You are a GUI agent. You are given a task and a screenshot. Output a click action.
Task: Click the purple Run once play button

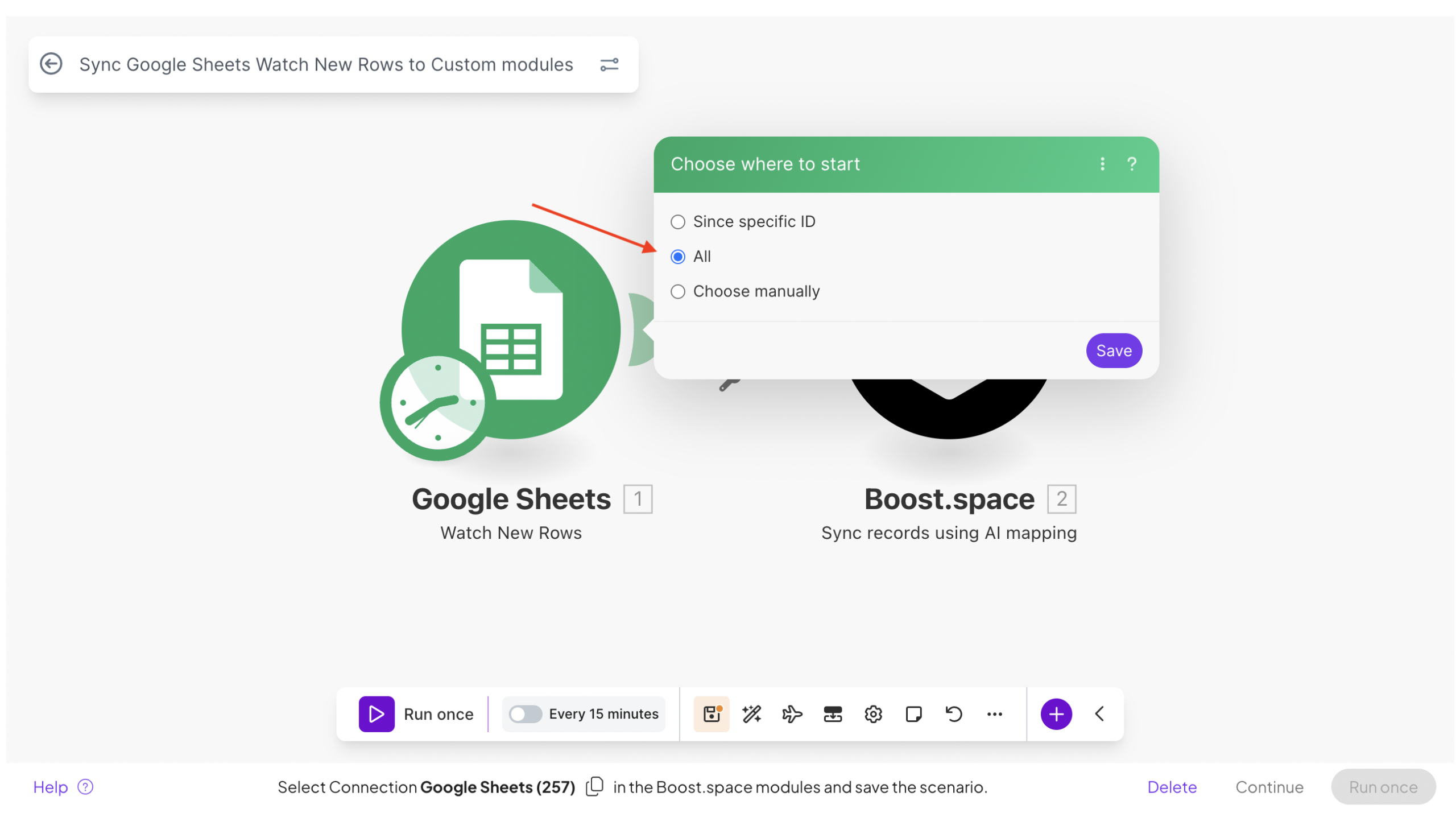point(376,713)
